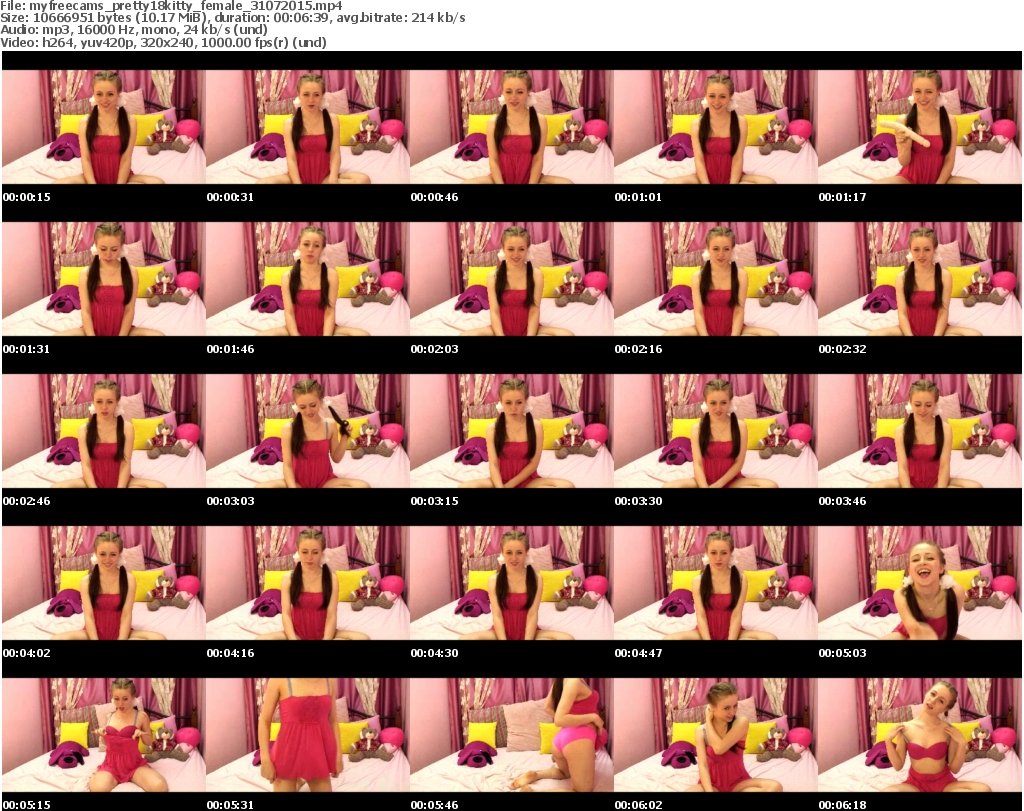Select the thumbnail frame labeled 00:03:30

point(716,431)
